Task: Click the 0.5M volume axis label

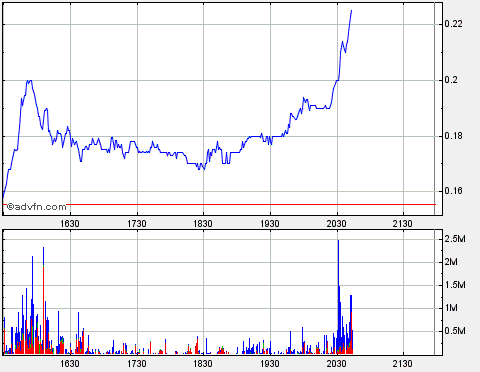Action: (x=455, y=331)
